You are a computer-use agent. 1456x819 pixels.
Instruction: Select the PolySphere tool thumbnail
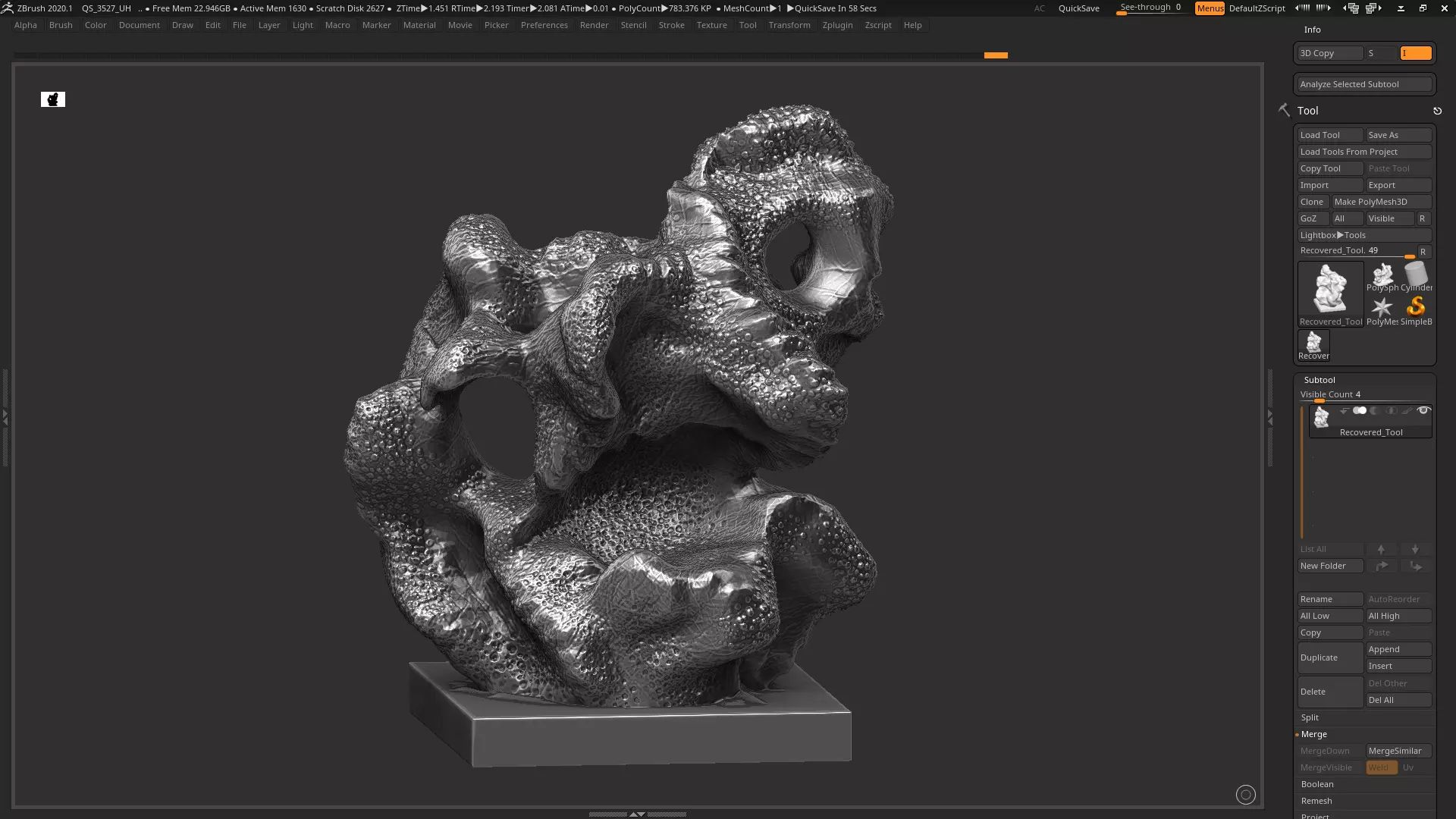1382,277
